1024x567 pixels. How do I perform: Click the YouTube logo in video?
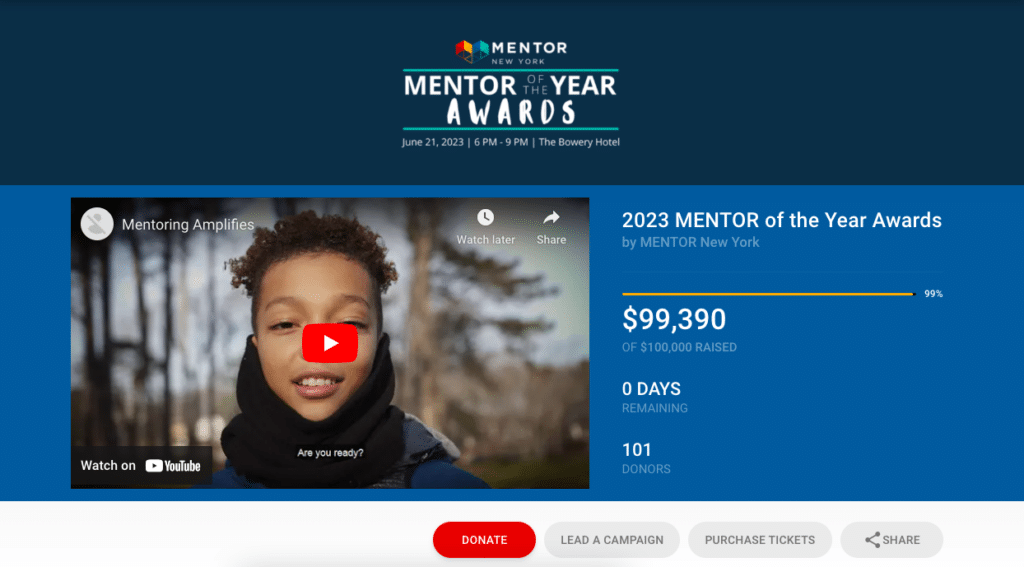click(x=173, y=466)
